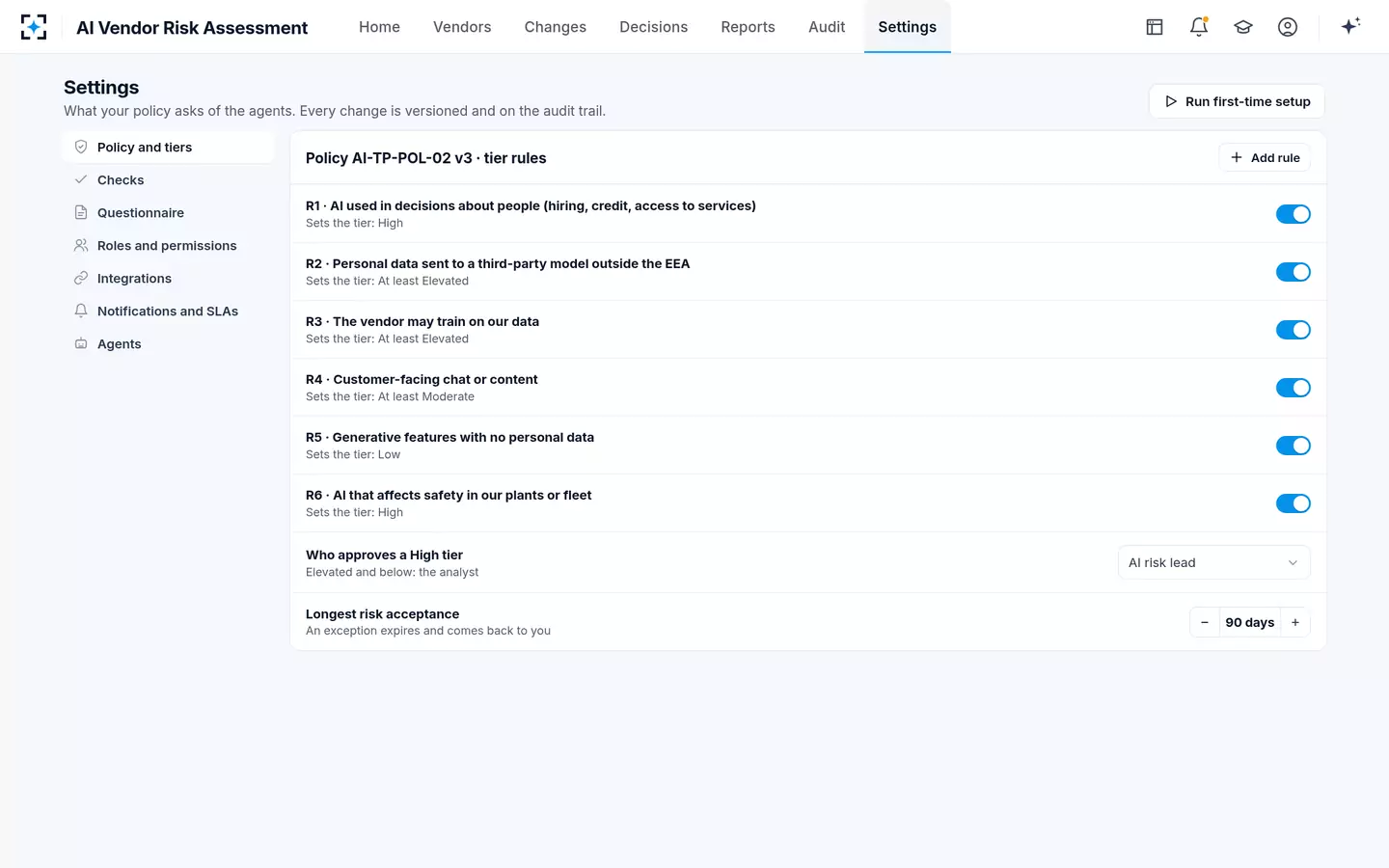Open the Questionnaire settings section
This screenshot has height=868, width=1389.
tap(169, 212)
